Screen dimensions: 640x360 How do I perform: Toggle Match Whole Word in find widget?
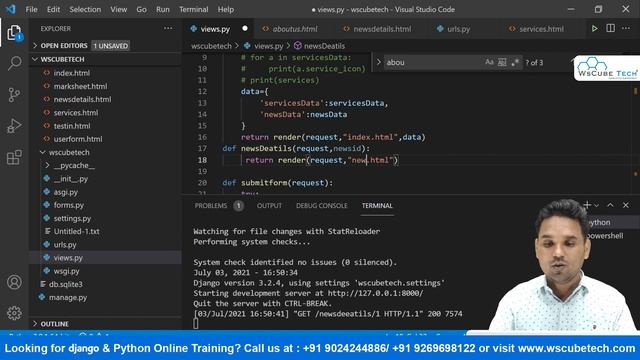502,62
